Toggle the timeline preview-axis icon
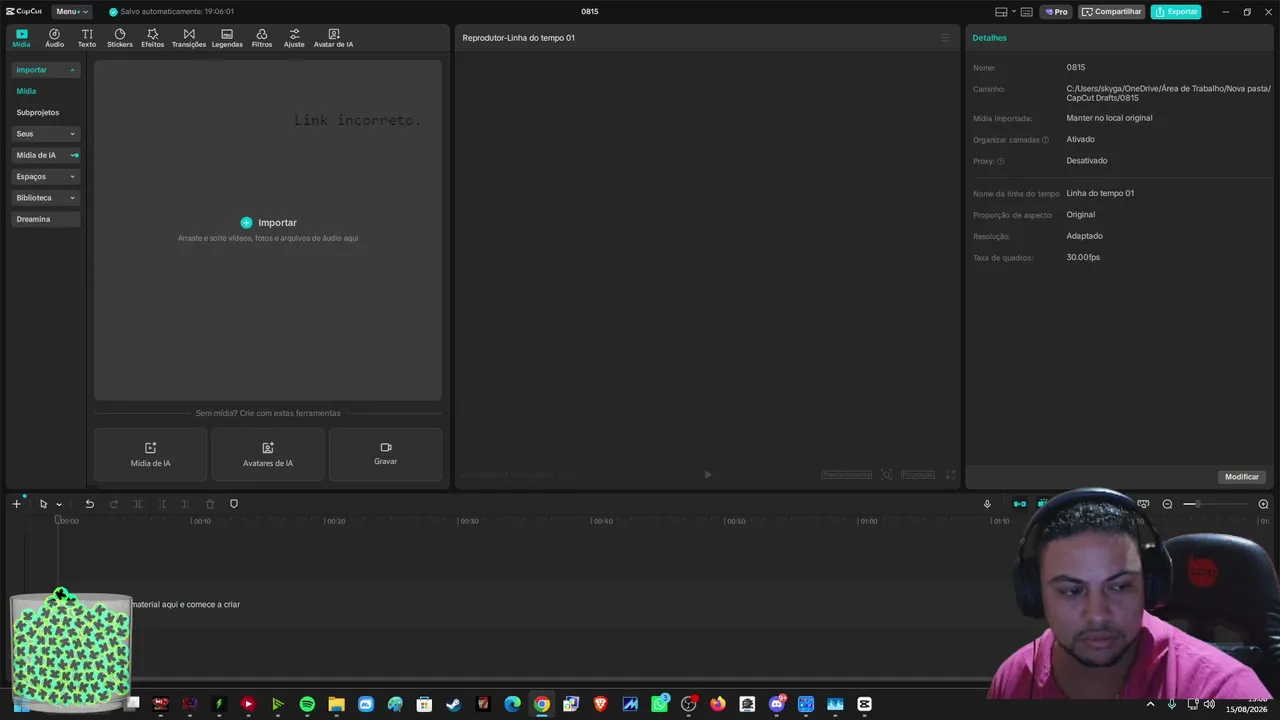1280x720 pixels. click(x=1143, y=504)
